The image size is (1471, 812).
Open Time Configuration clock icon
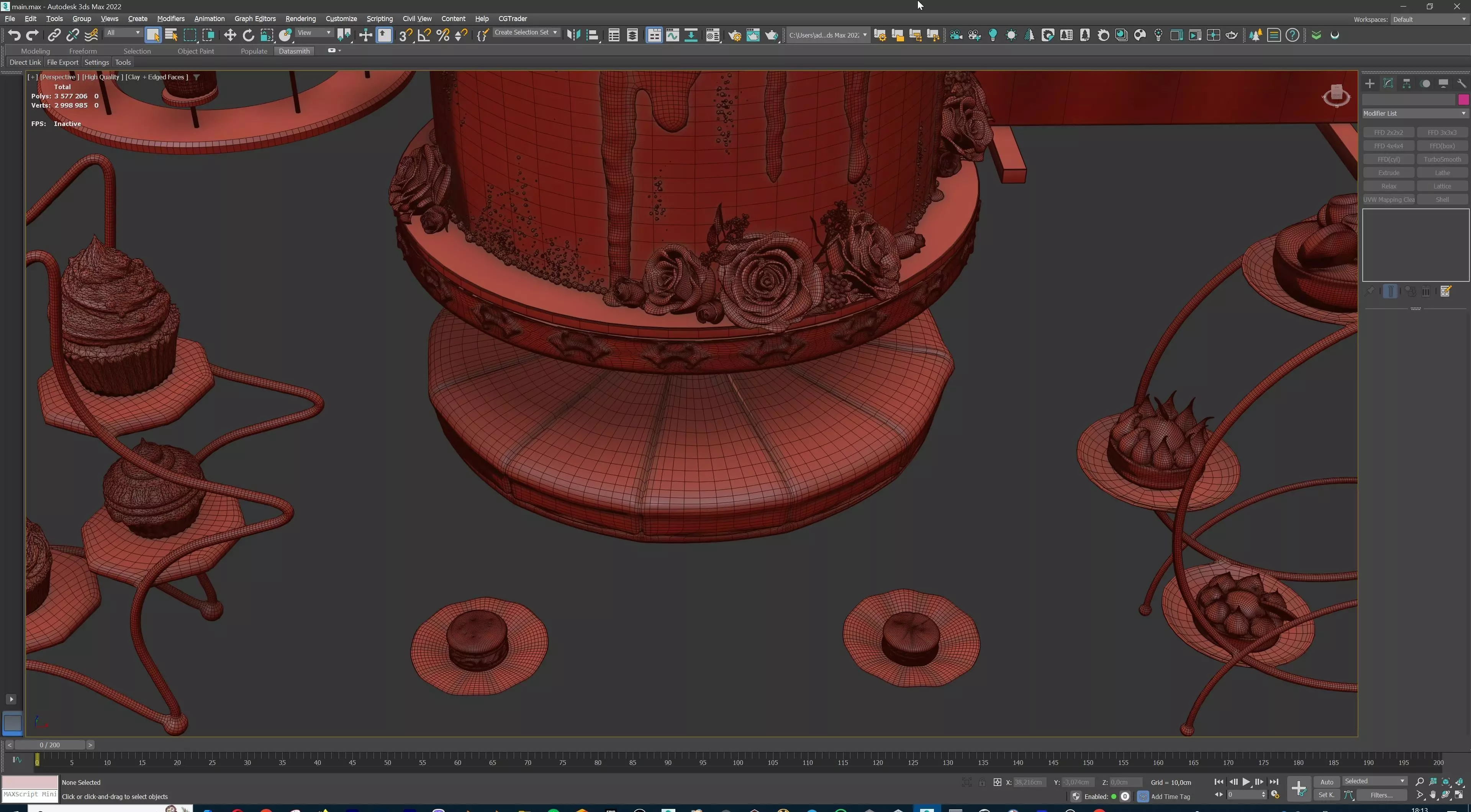click(1274, 795)
